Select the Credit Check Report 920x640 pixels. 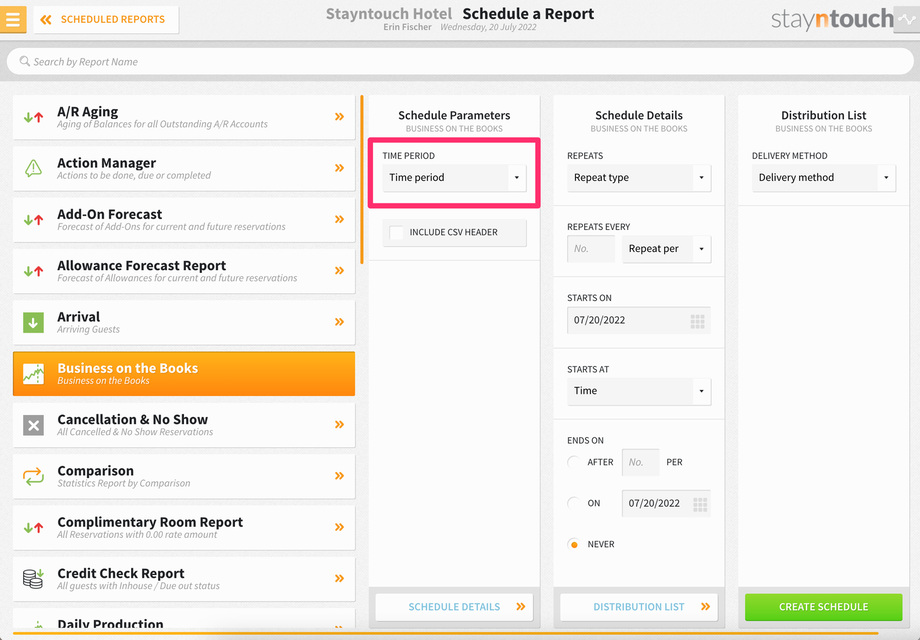coord(184,578)
